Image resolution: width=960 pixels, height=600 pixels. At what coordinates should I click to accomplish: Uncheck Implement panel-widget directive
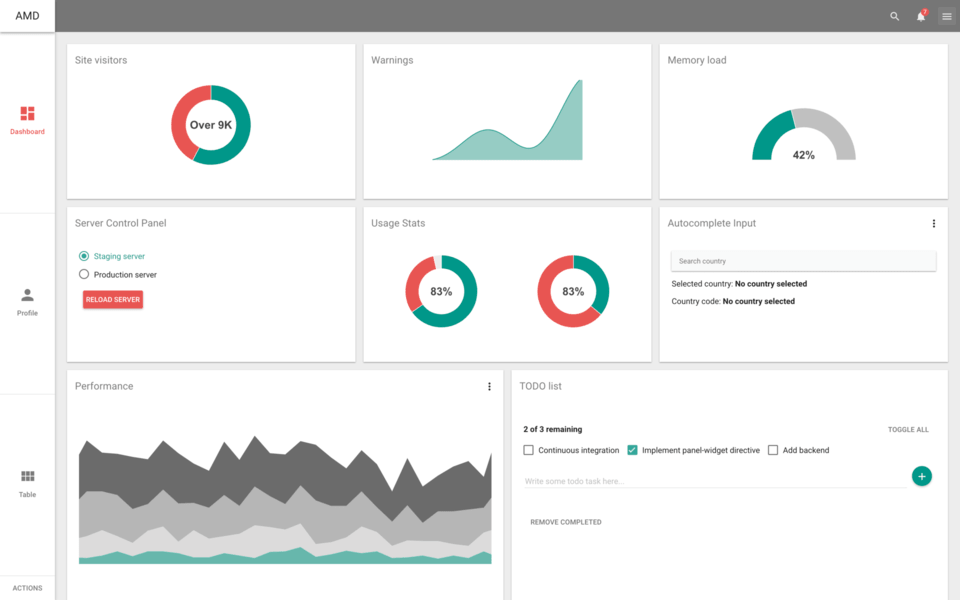(632, 450)
